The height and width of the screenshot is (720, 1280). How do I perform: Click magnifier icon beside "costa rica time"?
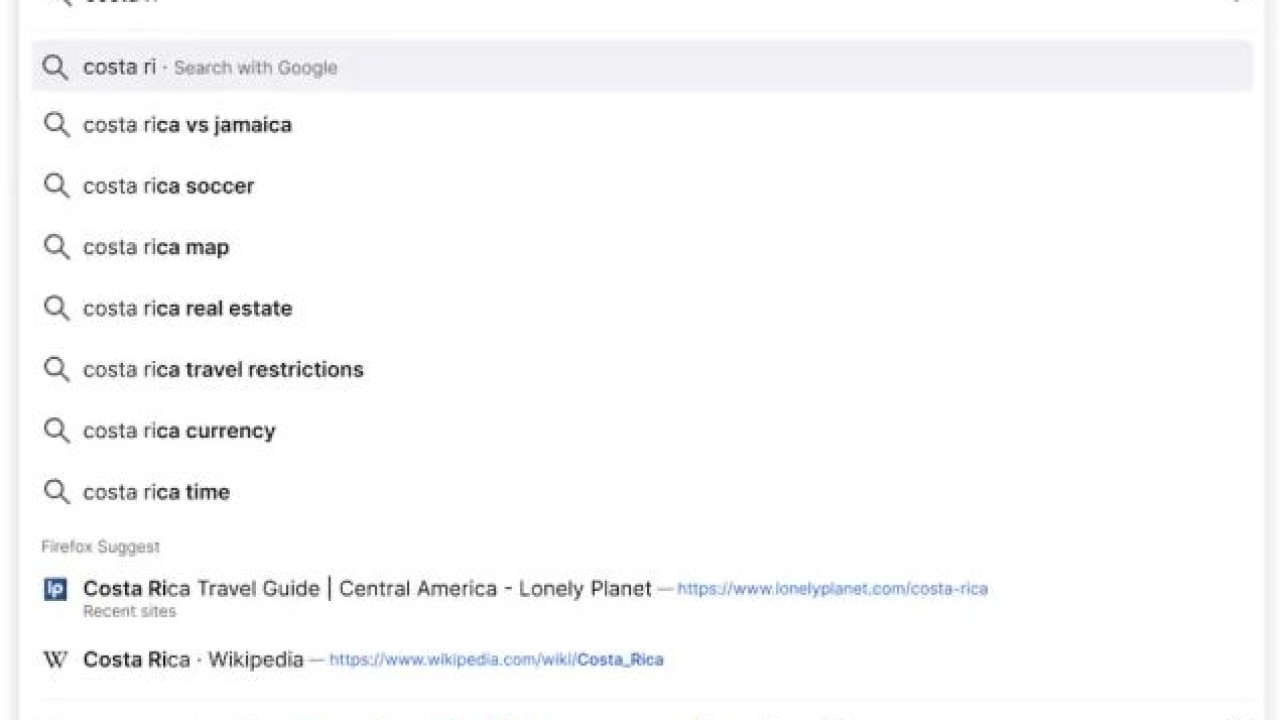click(56, 492)
